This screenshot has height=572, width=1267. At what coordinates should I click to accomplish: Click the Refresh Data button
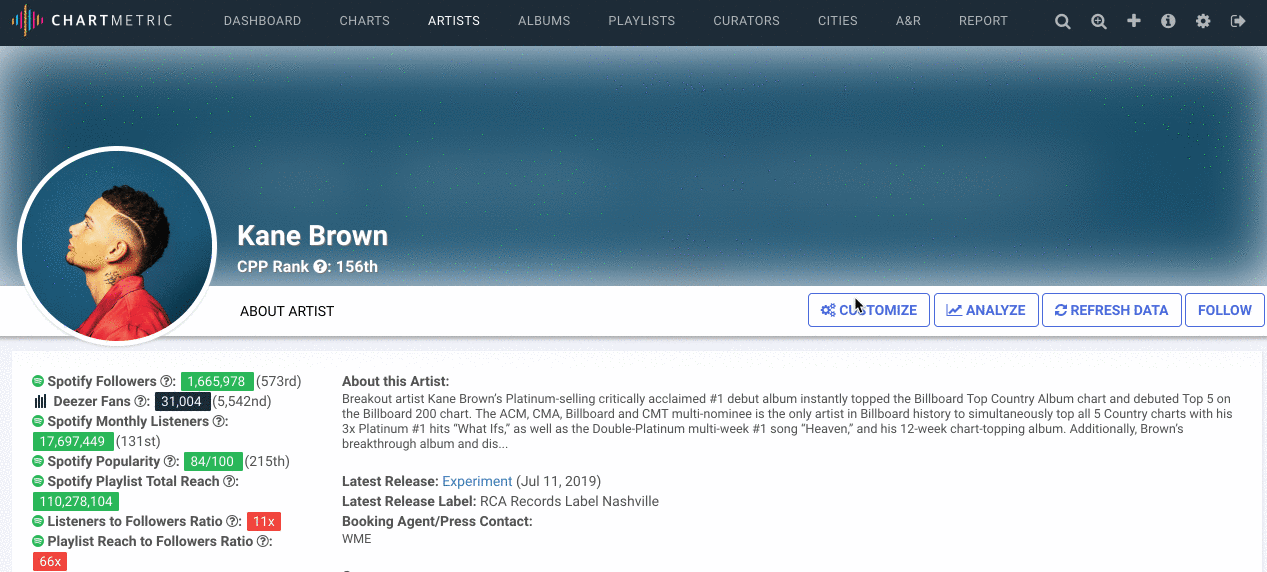click(1112, 310)
